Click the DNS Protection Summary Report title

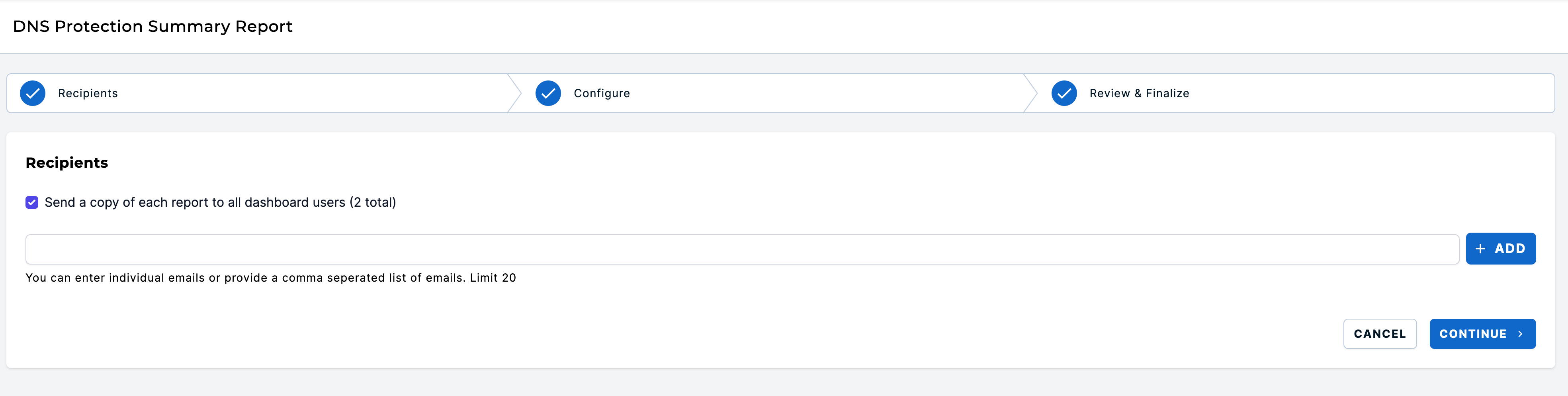tap(153, 26)
